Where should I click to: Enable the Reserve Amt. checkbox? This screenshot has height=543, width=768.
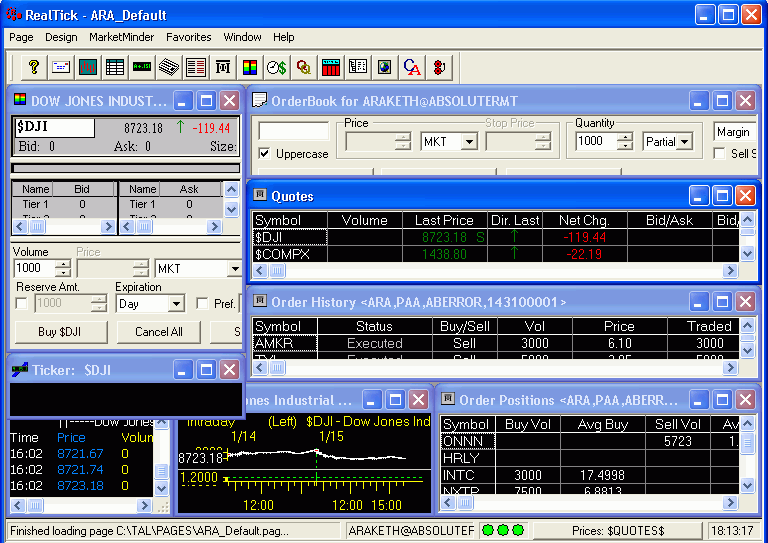tap(22, 304)
